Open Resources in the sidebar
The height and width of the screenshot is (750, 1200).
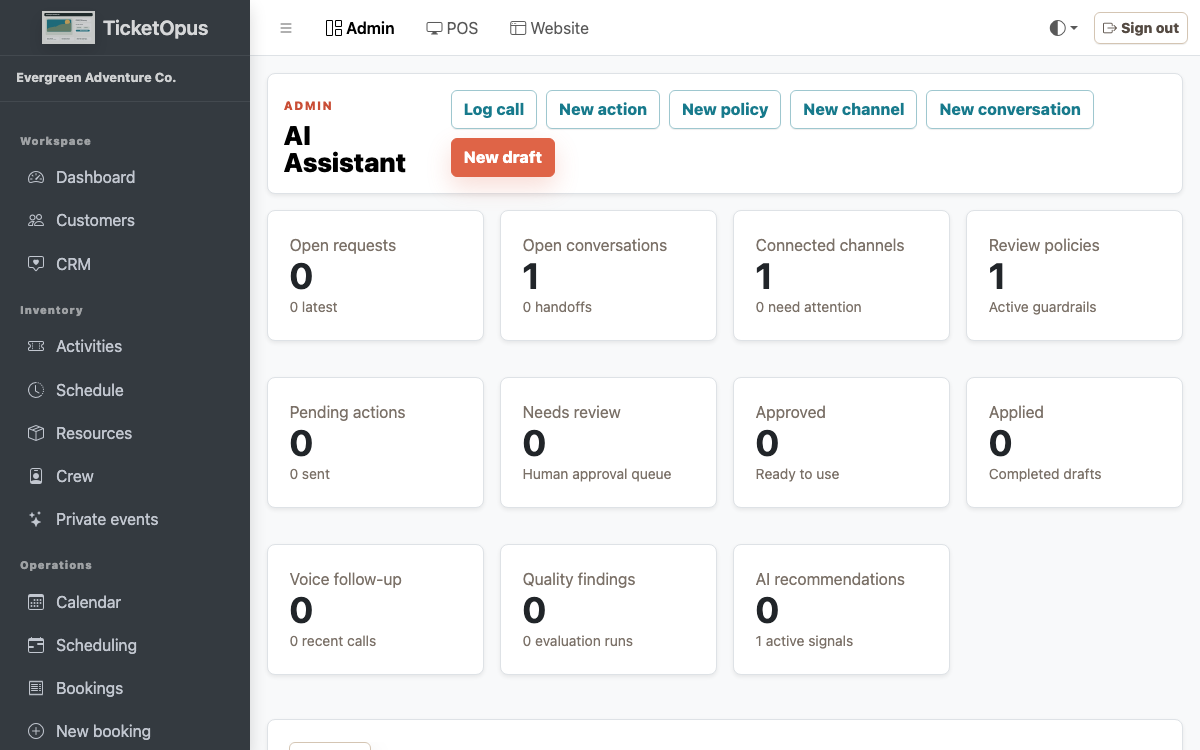coord(125,434)
